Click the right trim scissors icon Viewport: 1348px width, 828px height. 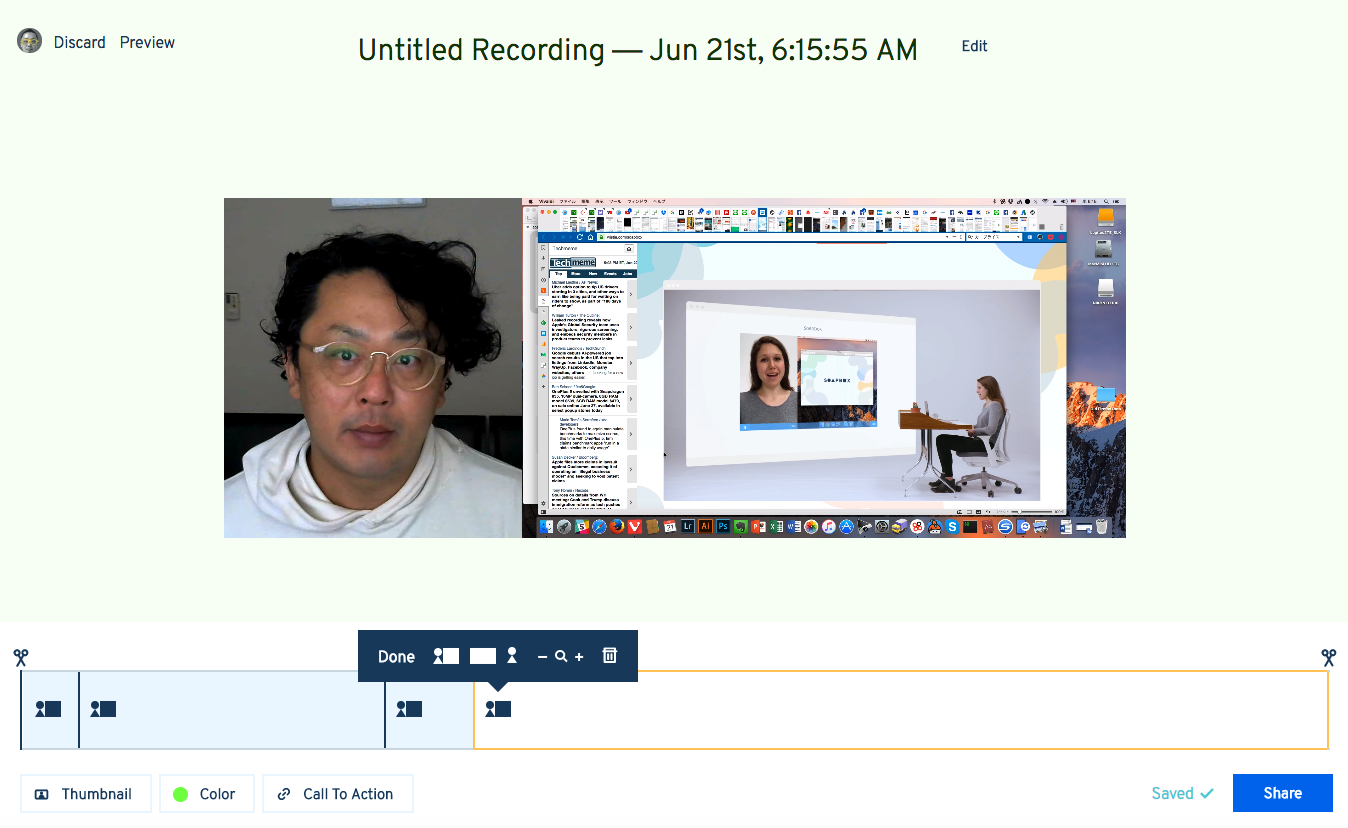(1328, 657)
